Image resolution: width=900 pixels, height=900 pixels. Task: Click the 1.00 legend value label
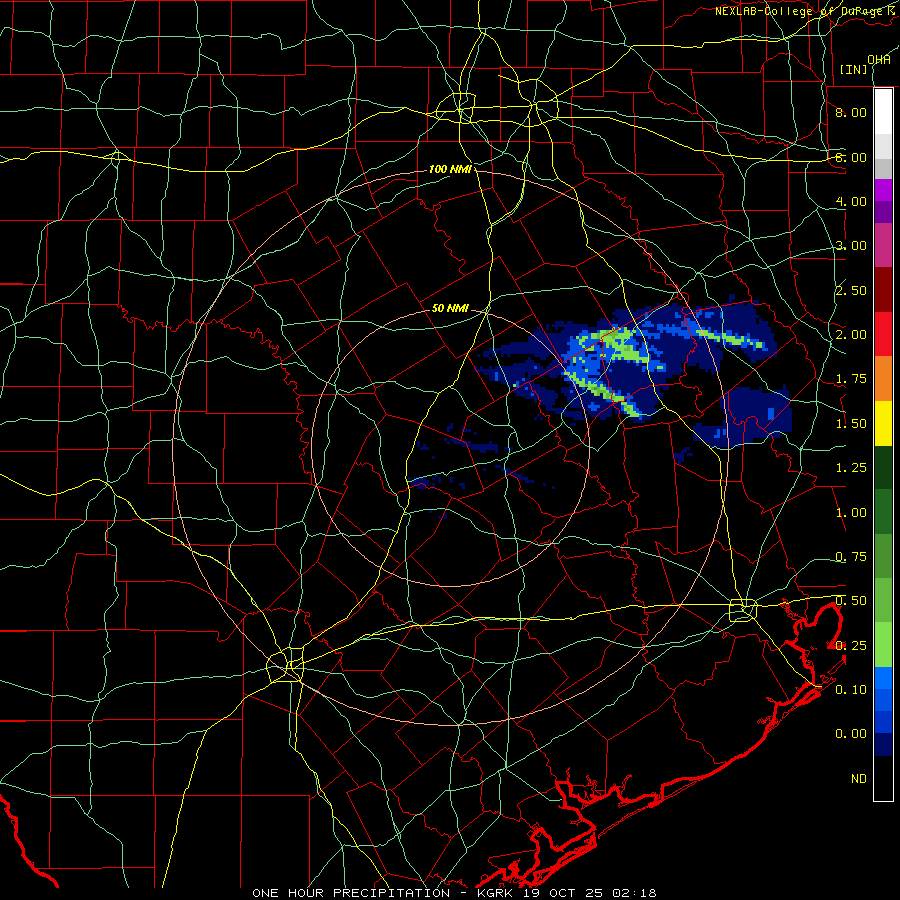tap(851, 513)
